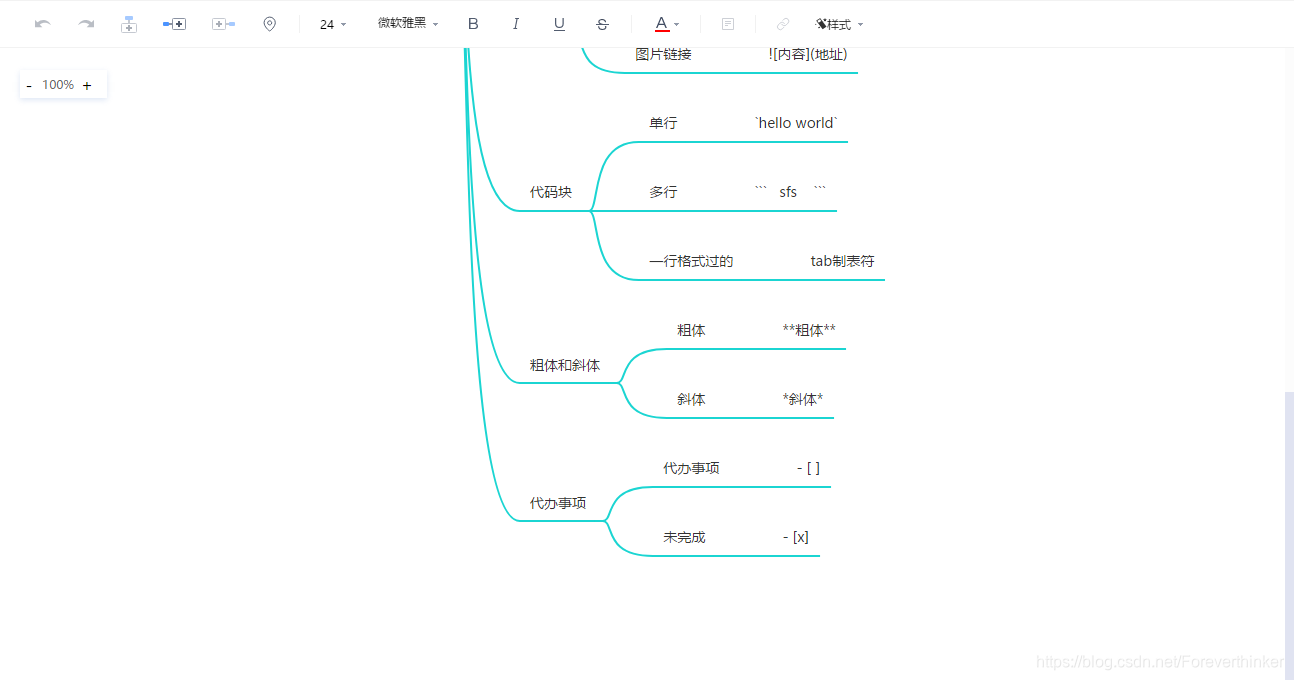The height and width of the screenshot is (680, 1294).
Task: Select the 代码块 node
Action: click(x=551, y=192)
